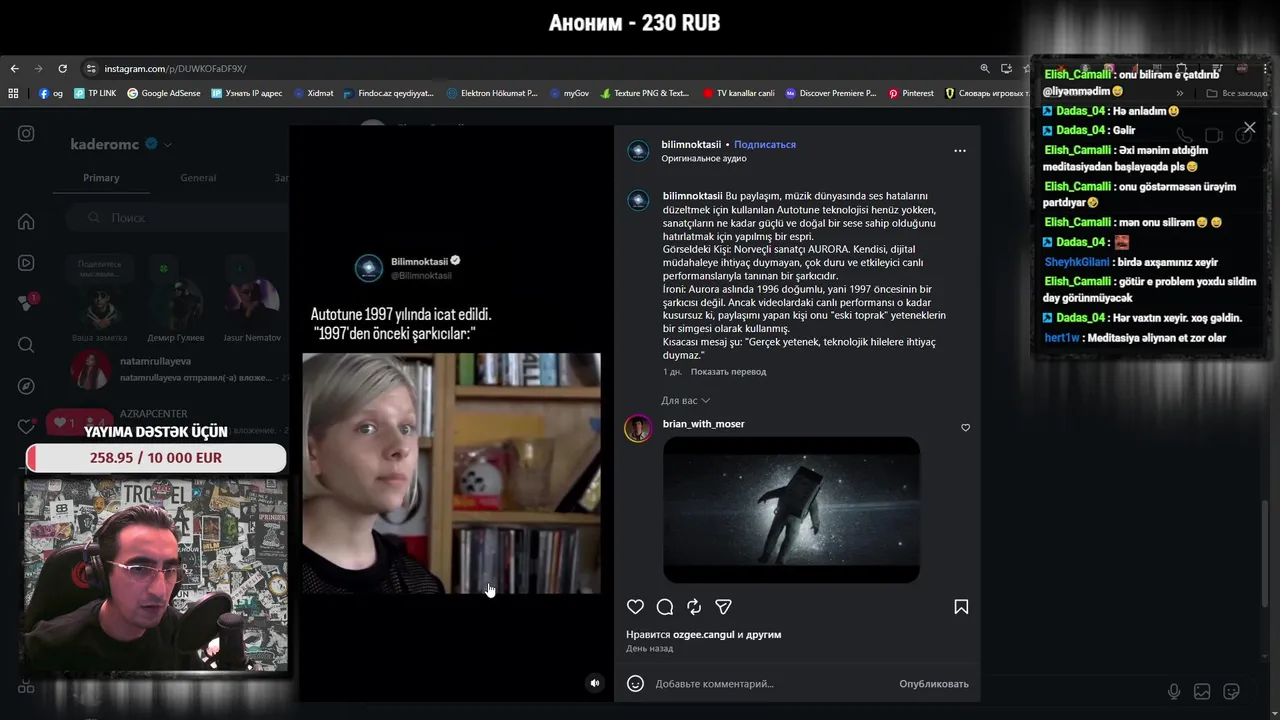The image size is (1280, 720).
Task: Open the Chrome apps grid in bookmarks bar
Action: (14, 93)
